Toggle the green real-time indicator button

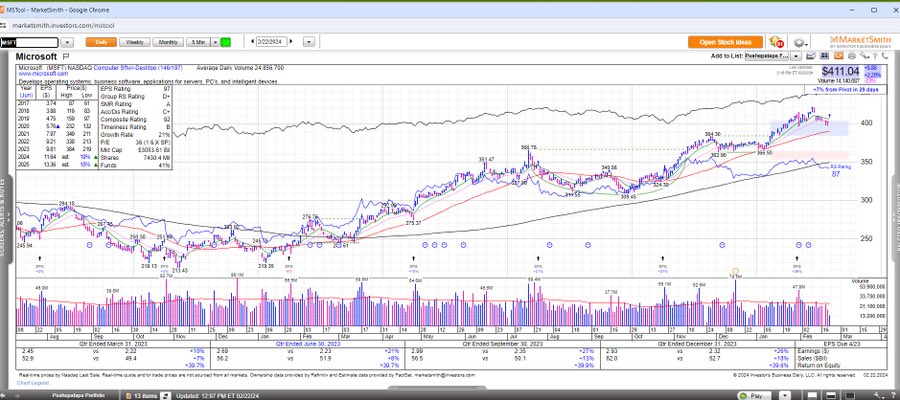(x=226, y=42)
